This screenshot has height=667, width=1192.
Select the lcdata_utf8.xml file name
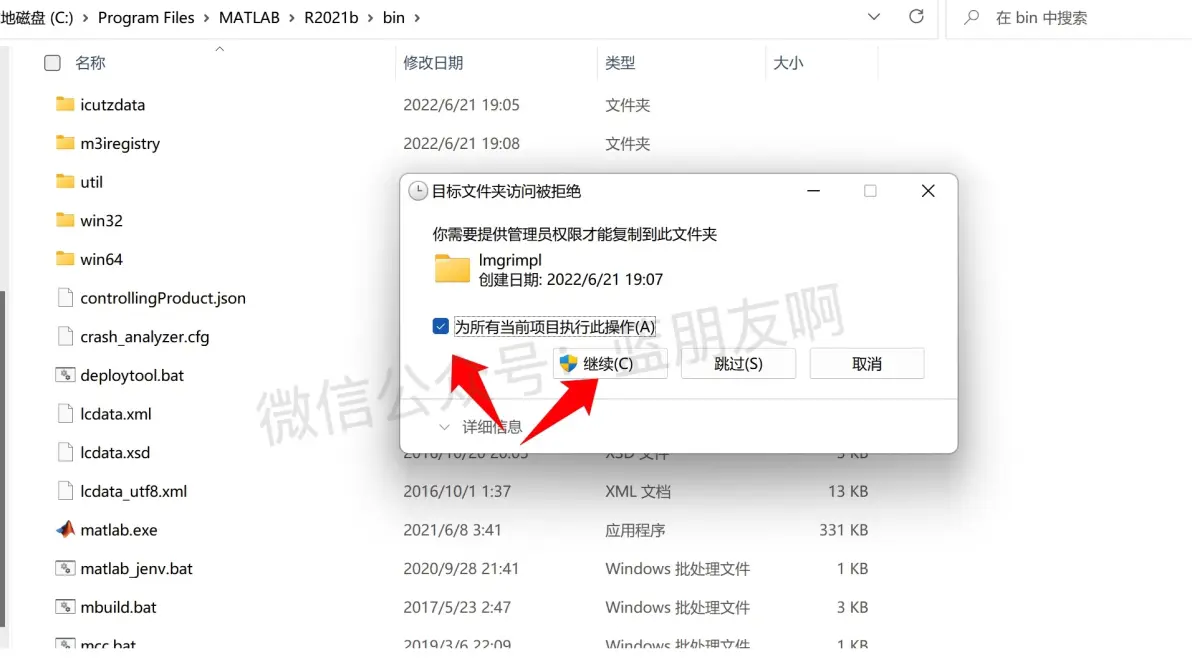click(x=134, y=491)
